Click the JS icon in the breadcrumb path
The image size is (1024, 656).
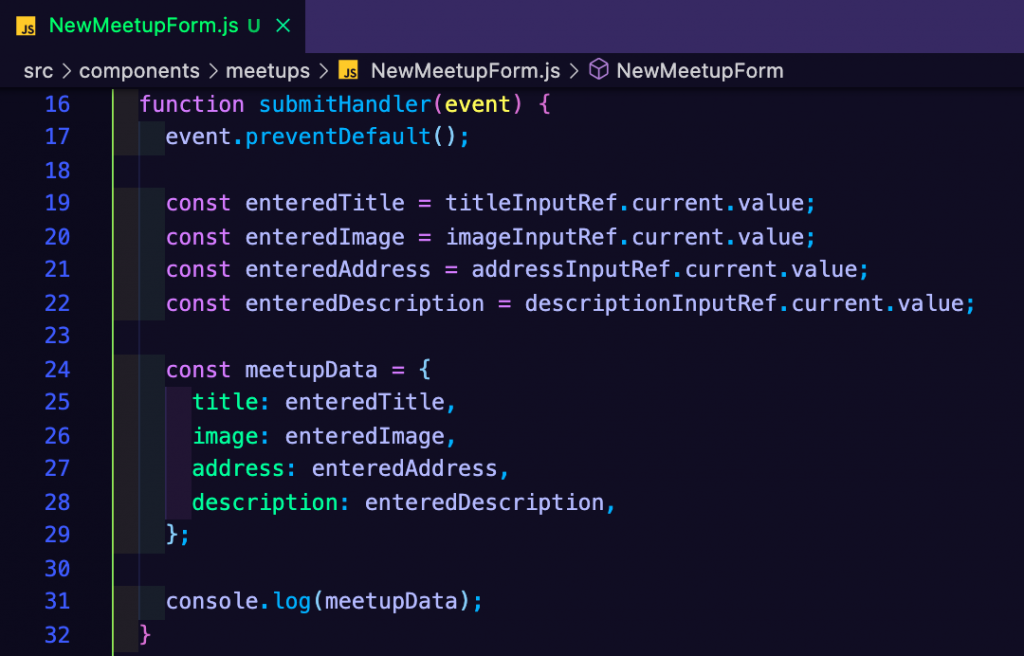[348, 71]
